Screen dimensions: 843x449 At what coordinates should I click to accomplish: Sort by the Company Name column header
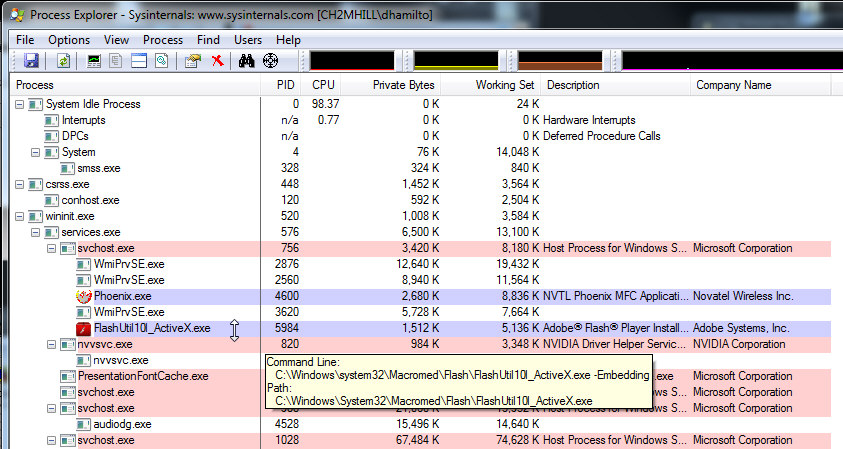761,85
